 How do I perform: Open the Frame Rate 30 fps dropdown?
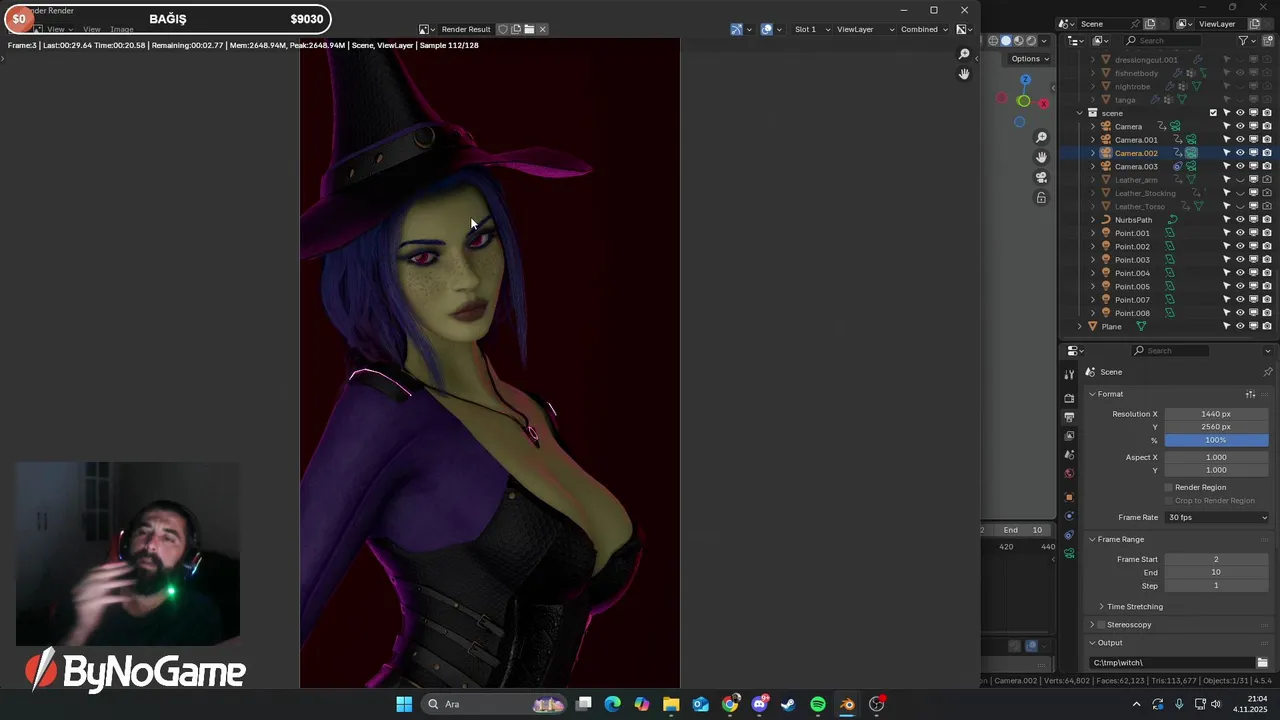[1216, 518]
